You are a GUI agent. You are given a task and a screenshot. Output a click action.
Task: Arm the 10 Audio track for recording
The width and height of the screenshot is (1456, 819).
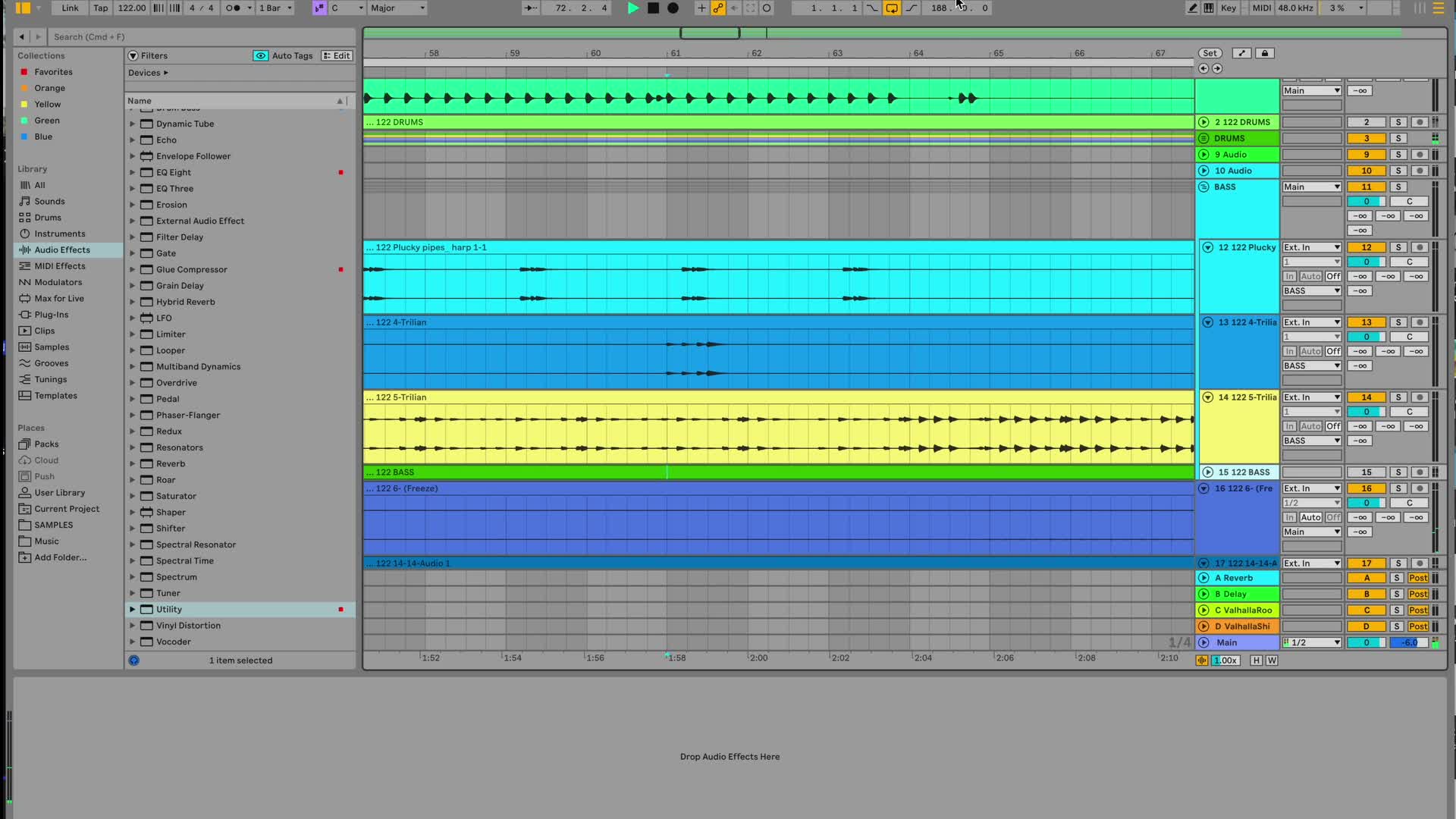1420,171
